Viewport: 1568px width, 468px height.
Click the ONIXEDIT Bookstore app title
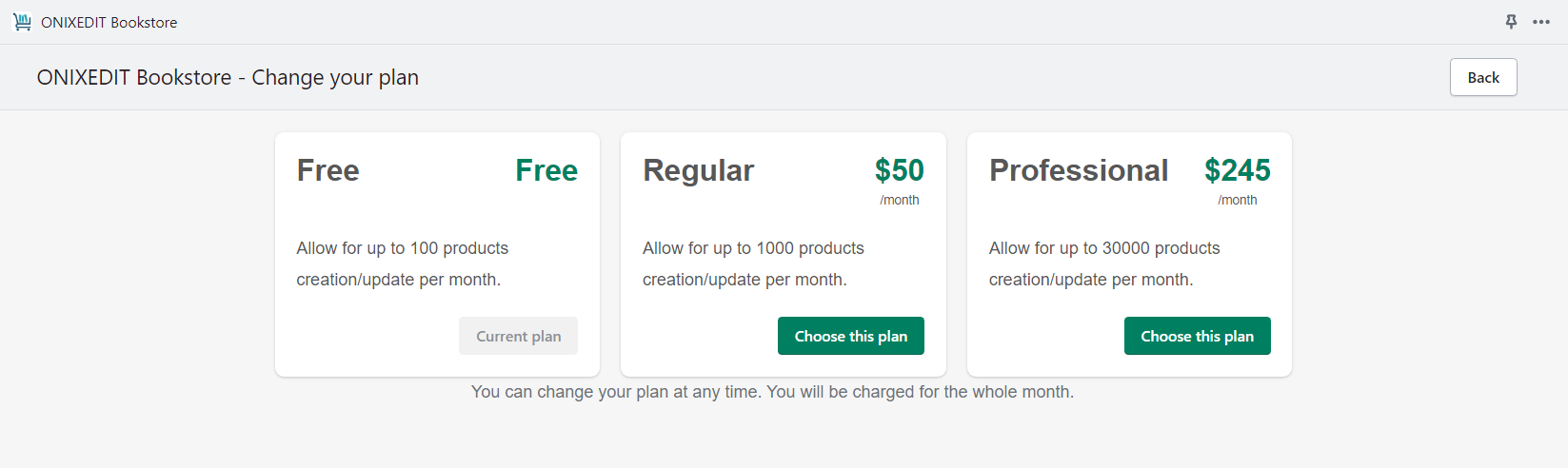(109, 22)
